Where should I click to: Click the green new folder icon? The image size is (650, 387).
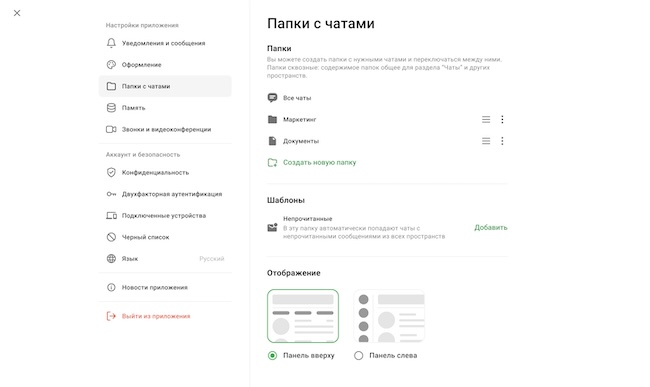[272, 162]
